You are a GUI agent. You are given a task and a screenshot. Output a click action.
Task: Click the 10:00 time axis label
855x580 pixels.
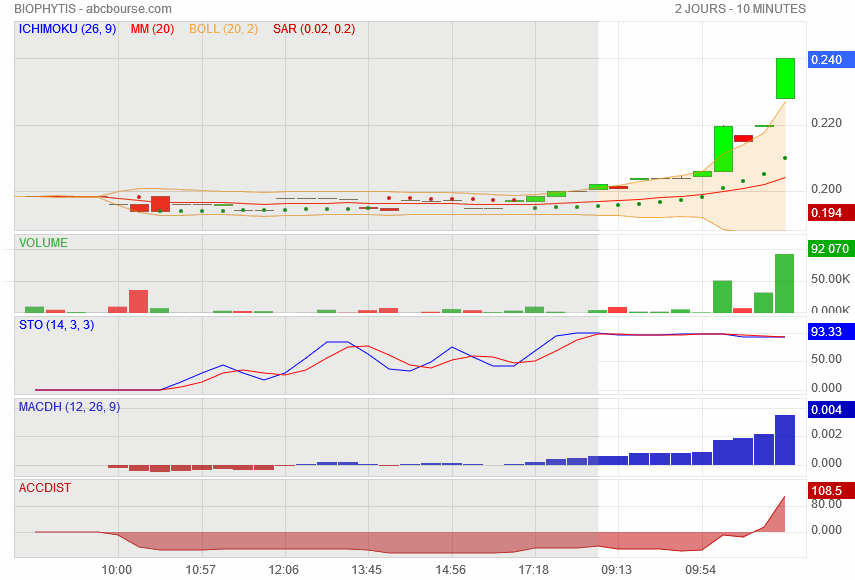click(x=117, y=570)
